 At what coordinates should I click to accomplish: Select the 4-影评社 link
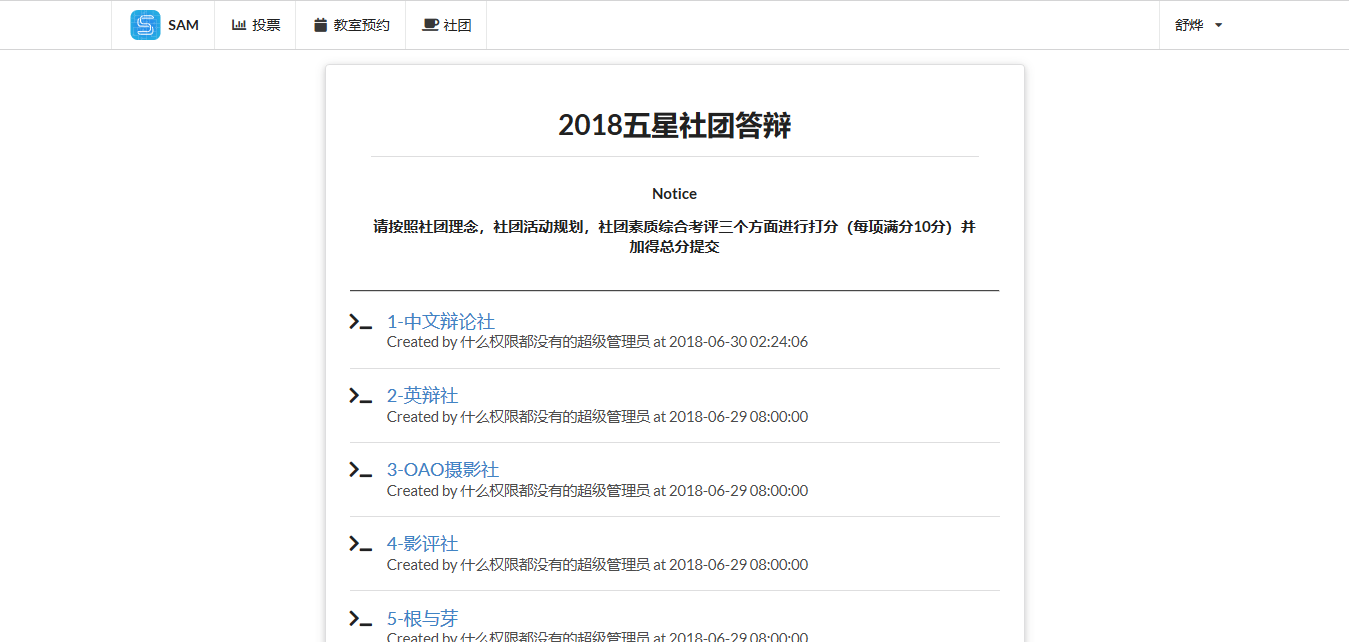tap(422, 544)
